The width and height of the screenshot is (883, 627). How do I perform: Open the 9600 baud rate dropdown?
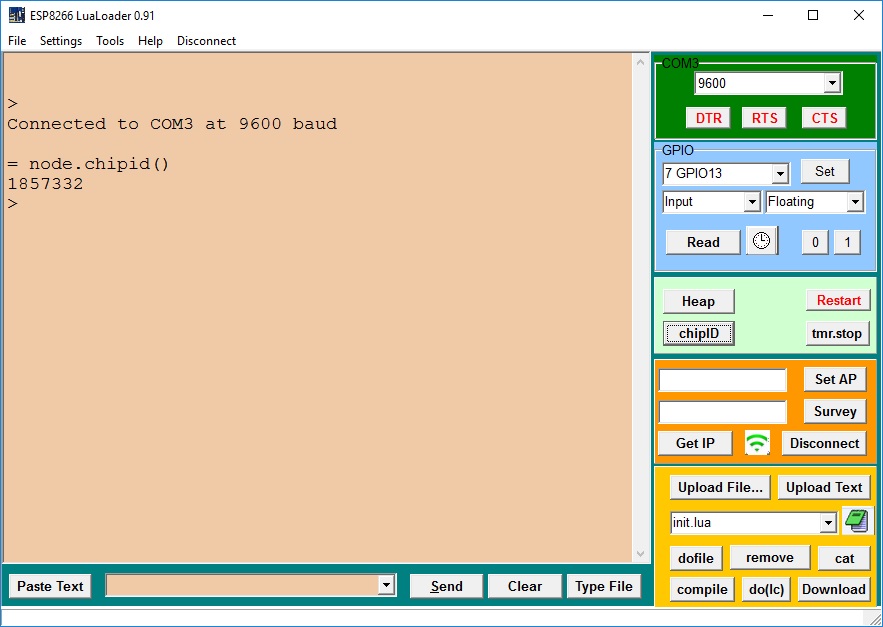click(832, 83)
